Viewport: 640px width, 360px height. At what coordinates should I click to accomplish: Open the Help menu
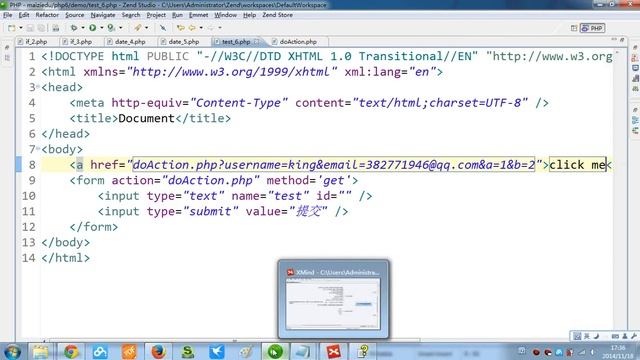[249, 15]
